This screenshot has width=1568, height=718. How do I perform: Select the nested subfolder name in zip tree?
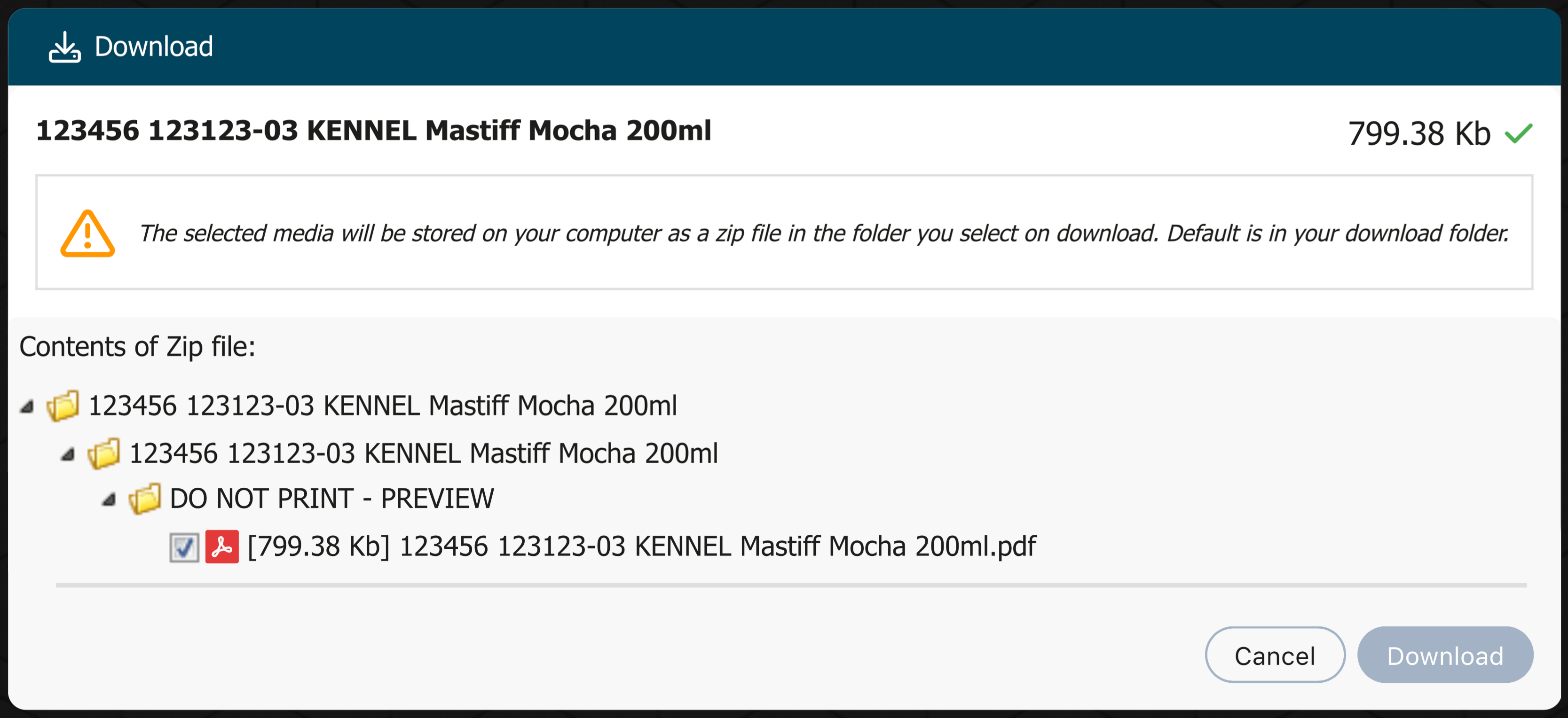coord(424,454)
